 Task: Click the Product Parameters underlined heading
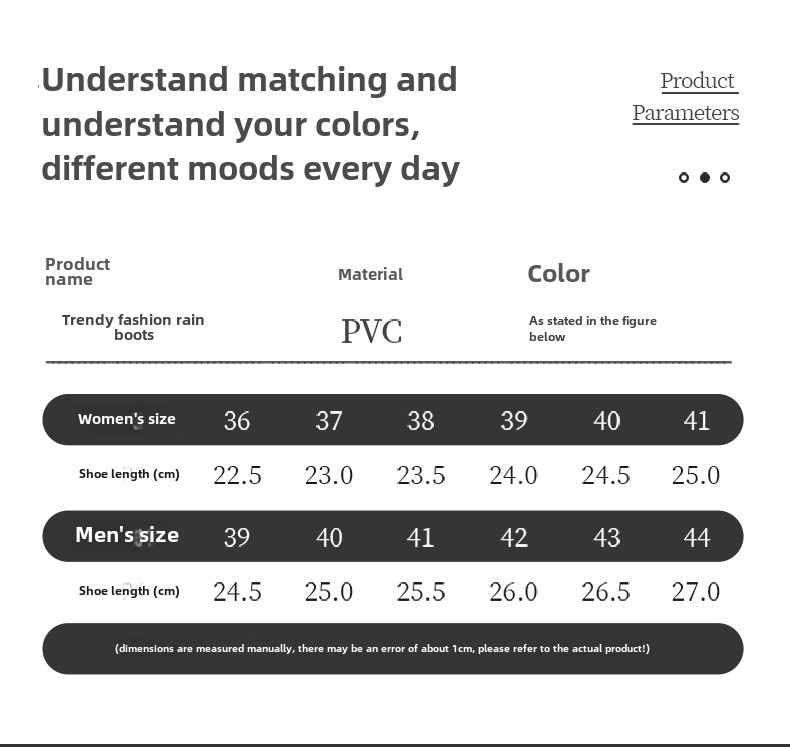pos(686,97)
